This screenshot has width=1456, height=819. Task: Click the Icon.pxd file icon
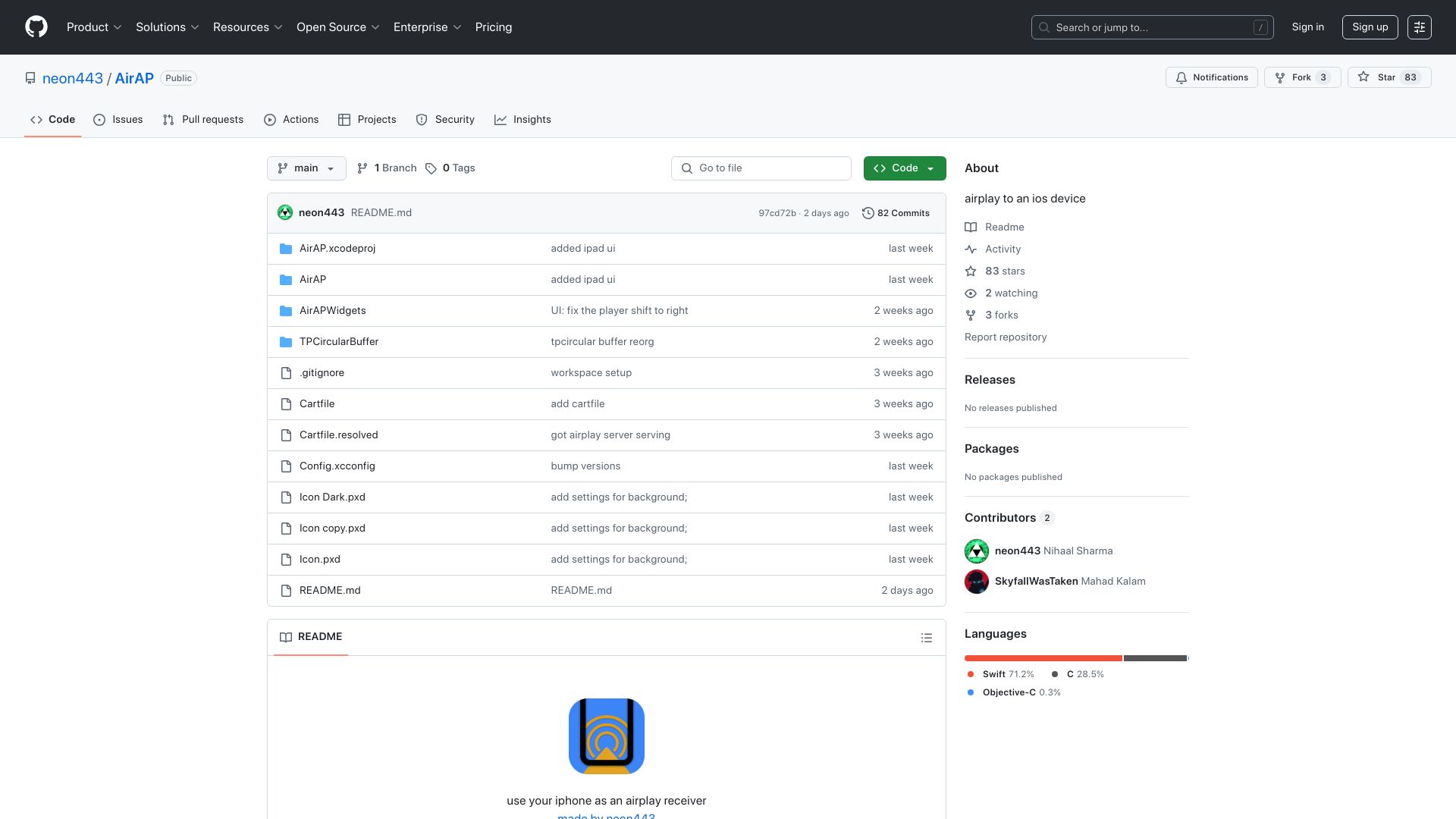[x=286, y=560]
